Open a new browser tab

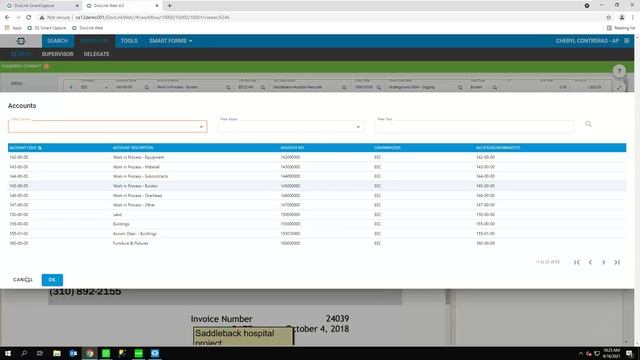[169, 6]
